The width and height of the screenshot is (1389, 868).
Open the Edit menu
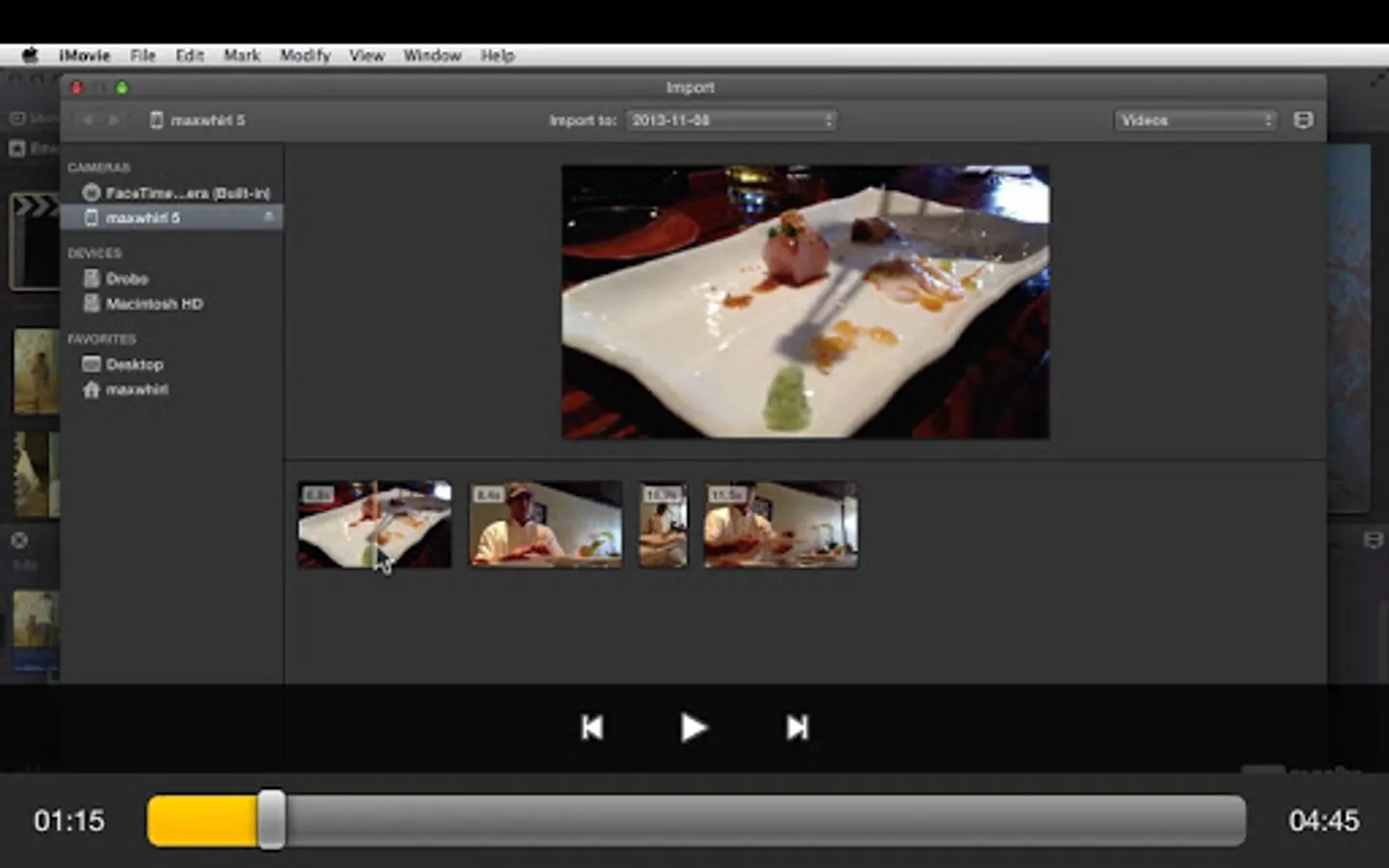coord(189,55)
